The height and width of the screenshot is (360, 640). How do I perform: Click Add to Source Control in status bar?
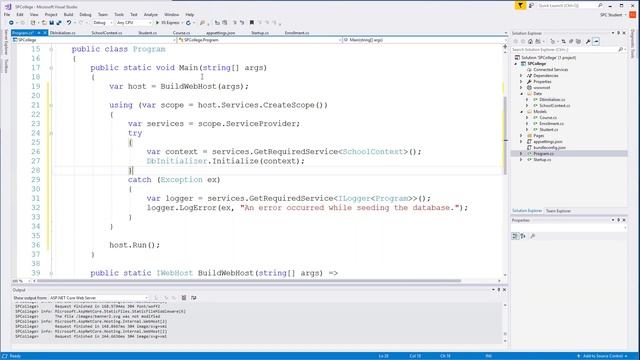[x=602, y=356]
